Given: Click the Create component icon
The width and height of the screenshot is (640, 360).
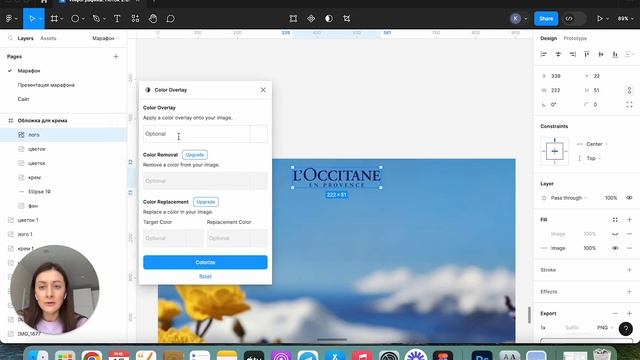Looking at the screenshot, I should click(x=311, y=18).
